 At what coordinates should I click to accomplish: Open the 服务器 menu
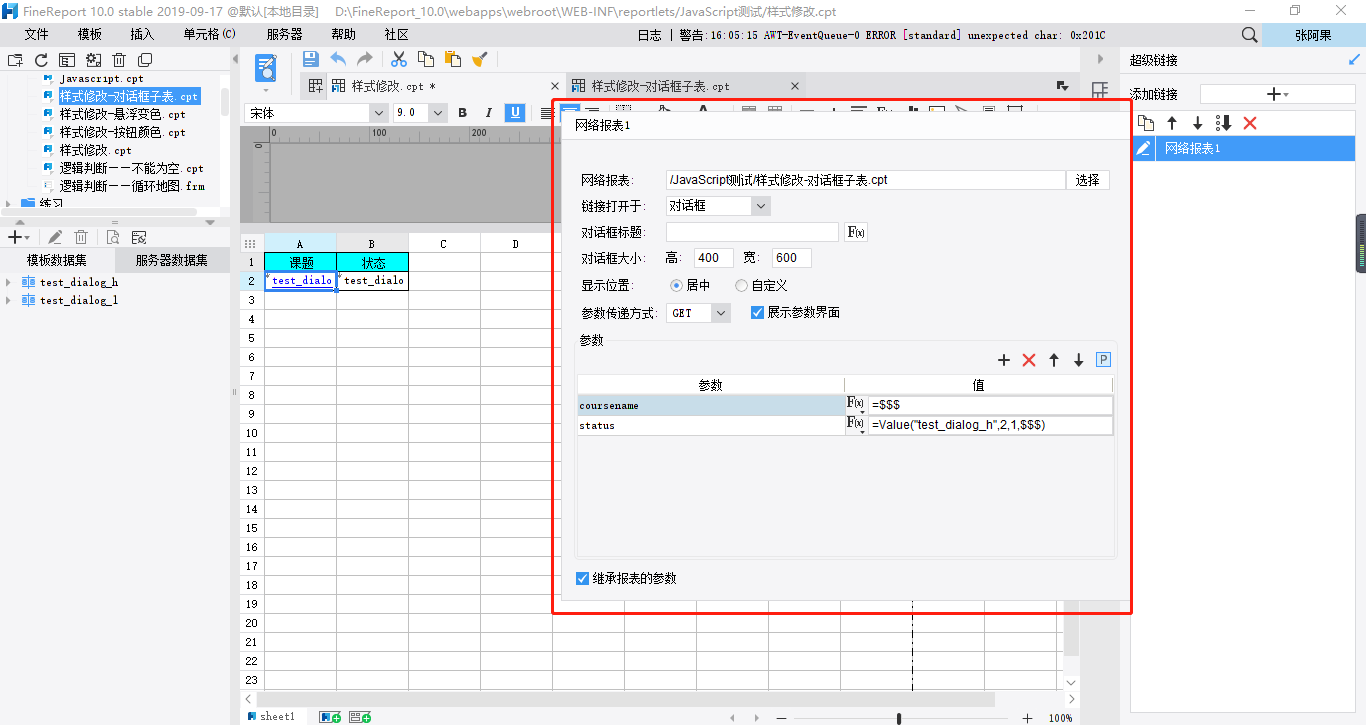click(x=284, y=34)
